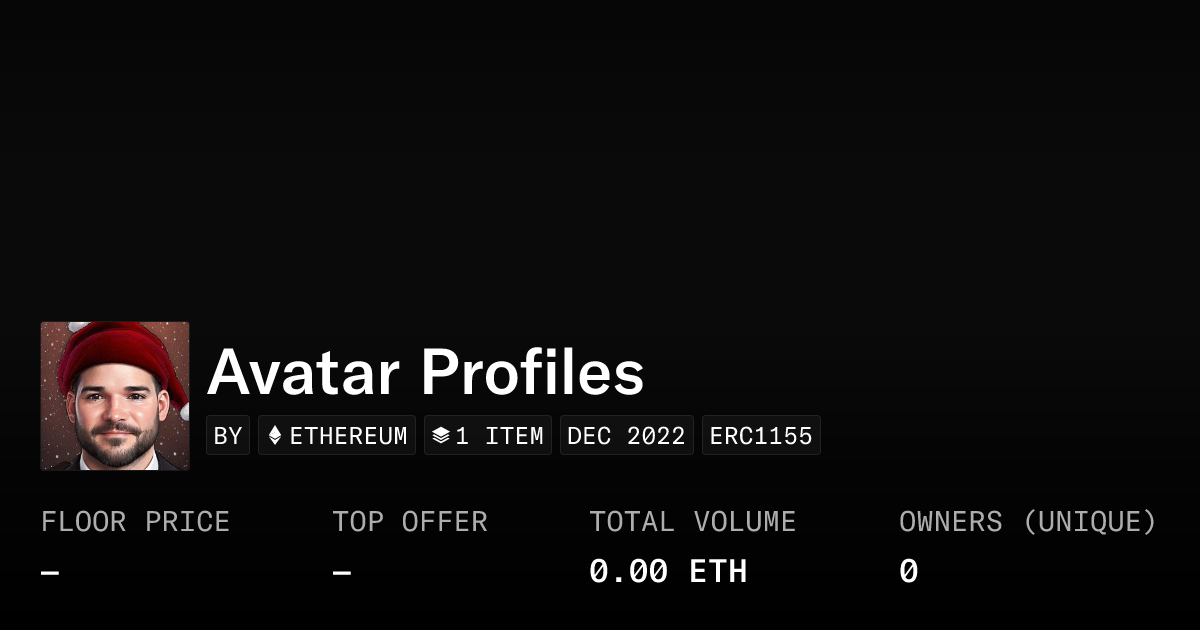Click the dash value under Top Offer
This screenshot has height=630, width=1200.
click(342, 573)
